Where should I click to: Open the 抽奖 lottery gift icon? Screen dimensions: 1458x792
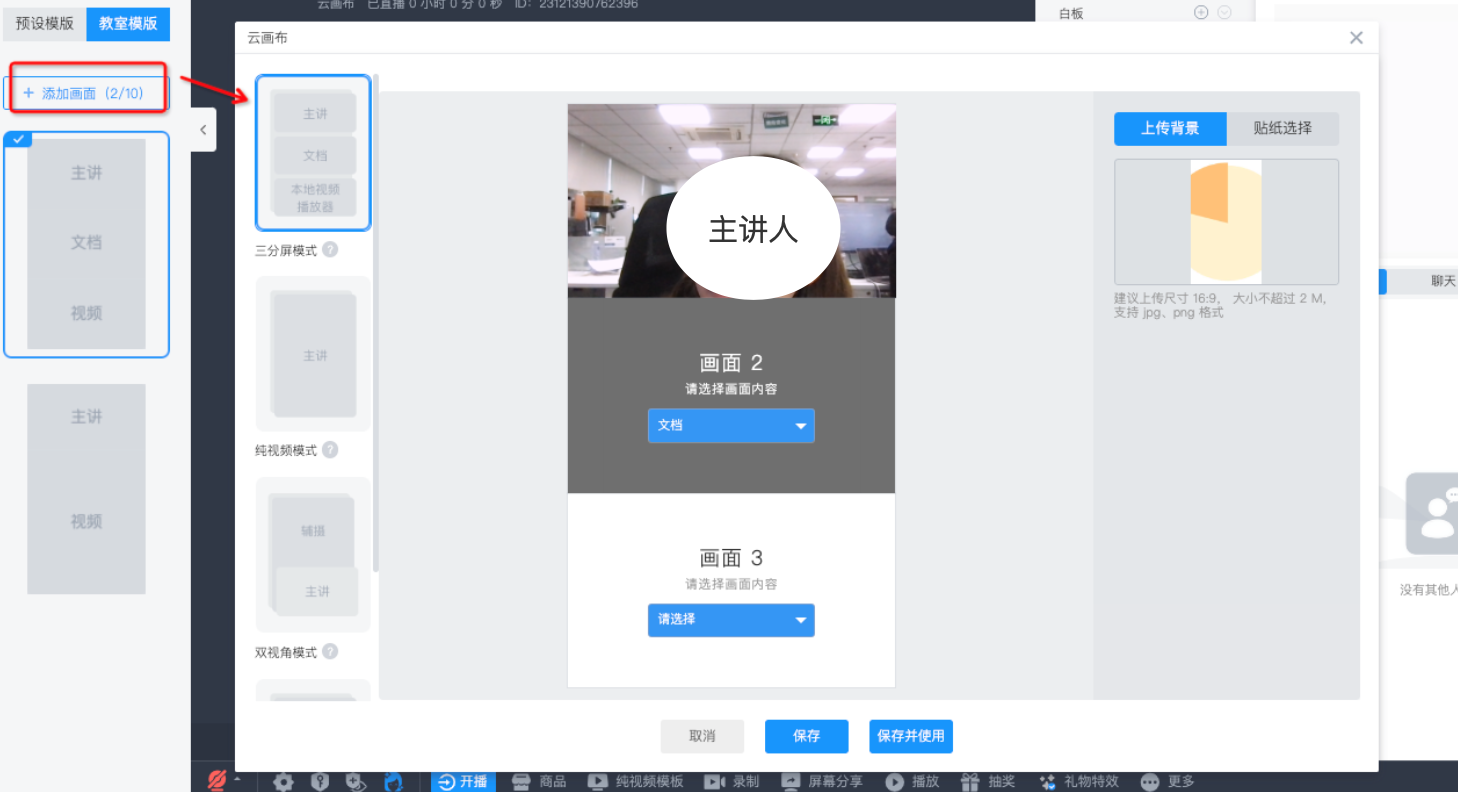pos(970,782)
